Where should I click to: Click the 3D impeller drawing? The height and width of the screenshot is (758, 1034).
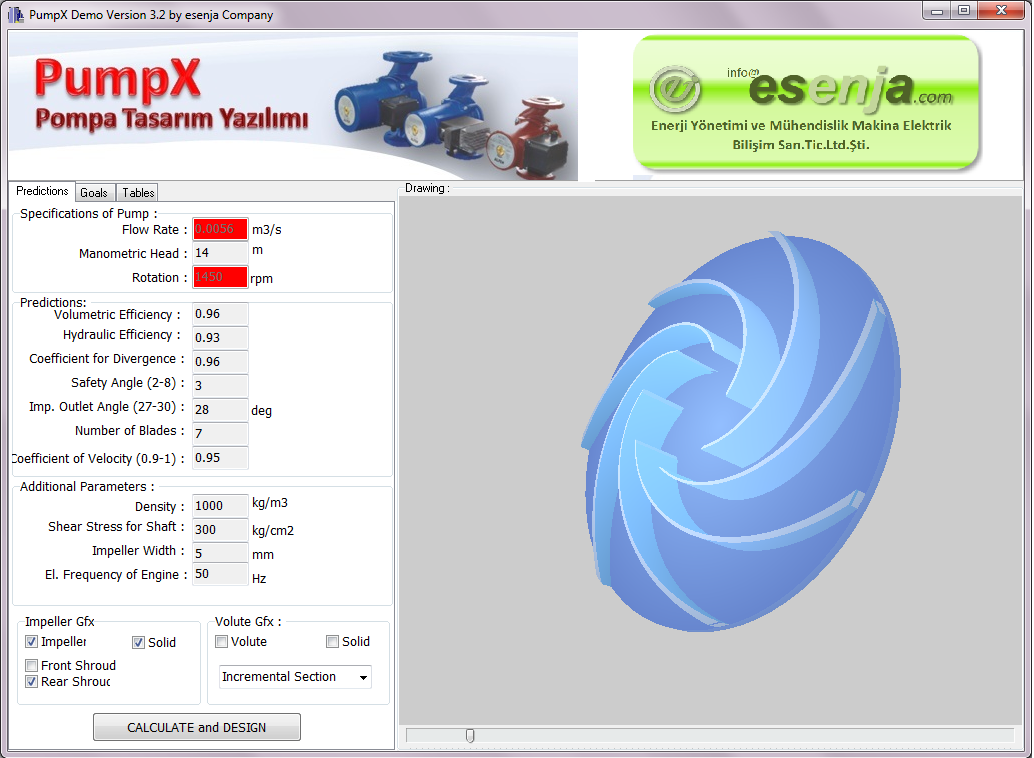pyautogui.click(x=734, y=435)
